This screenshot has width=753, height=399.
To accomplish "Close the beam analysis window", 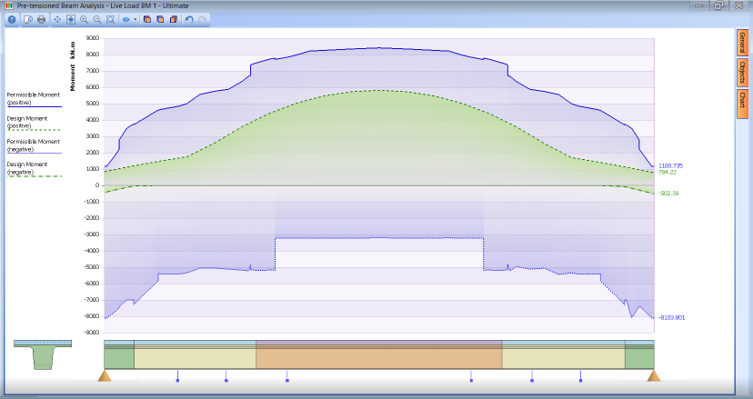I will tap(739, 6).
